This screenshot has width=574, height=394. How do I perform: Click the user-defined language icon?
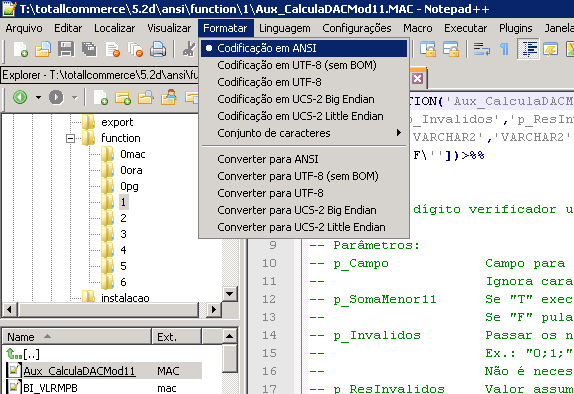tap(550, 49)
